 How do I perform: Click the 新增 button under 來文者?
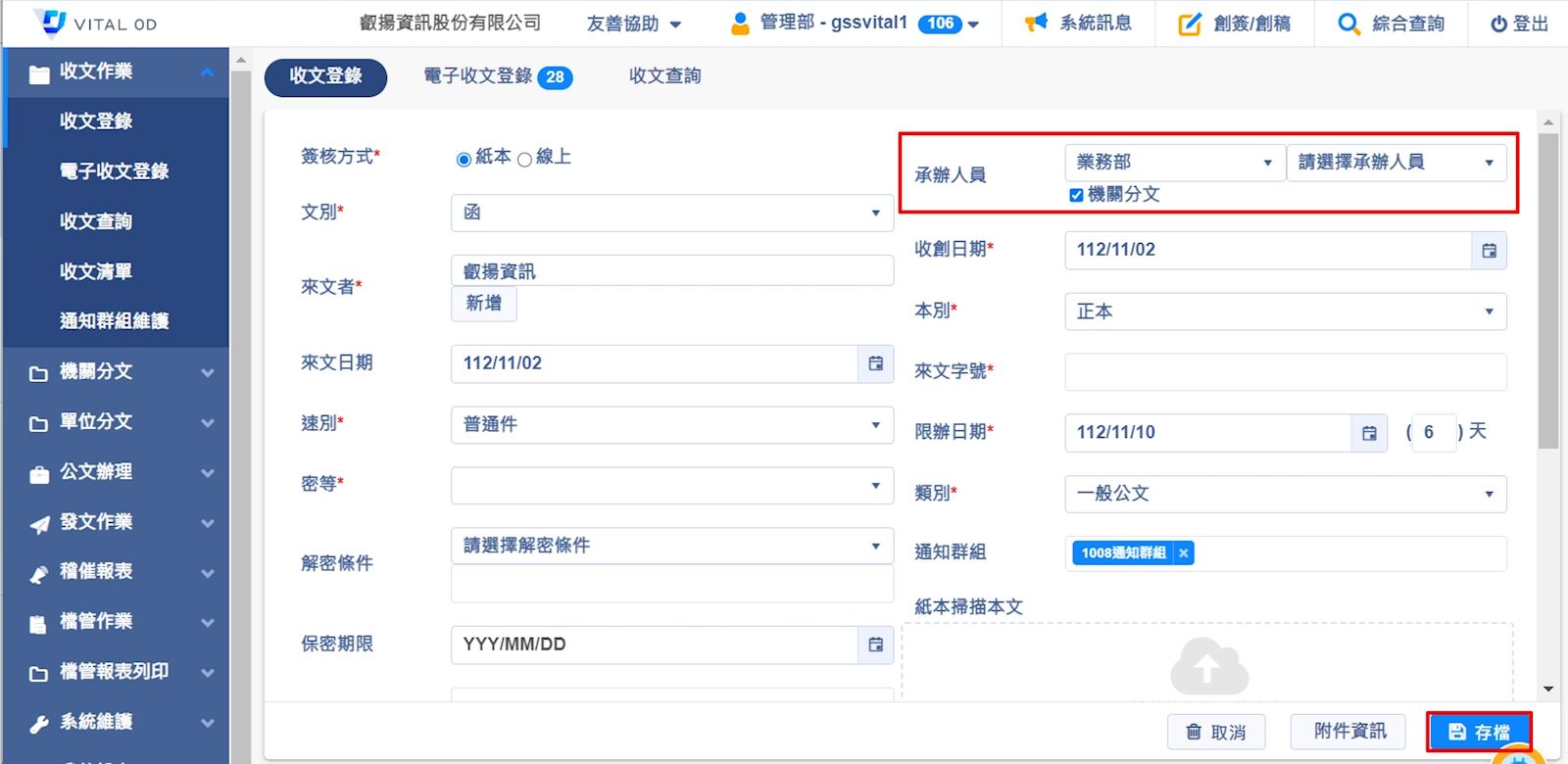(483, 304)
